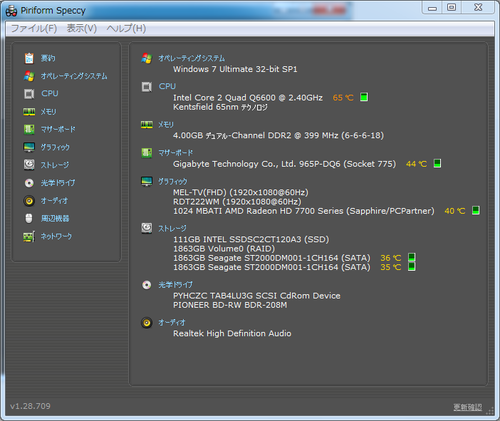Click the 更新確認 link at bottom right
The width and height of the screenshot is (500, 421).
coord(468,407)
